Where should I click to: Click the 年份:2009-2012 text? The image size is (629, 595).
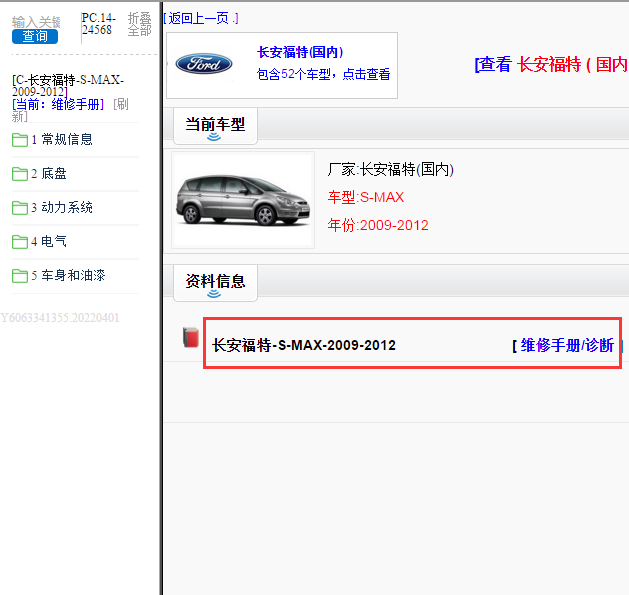(x=378, y=225)
